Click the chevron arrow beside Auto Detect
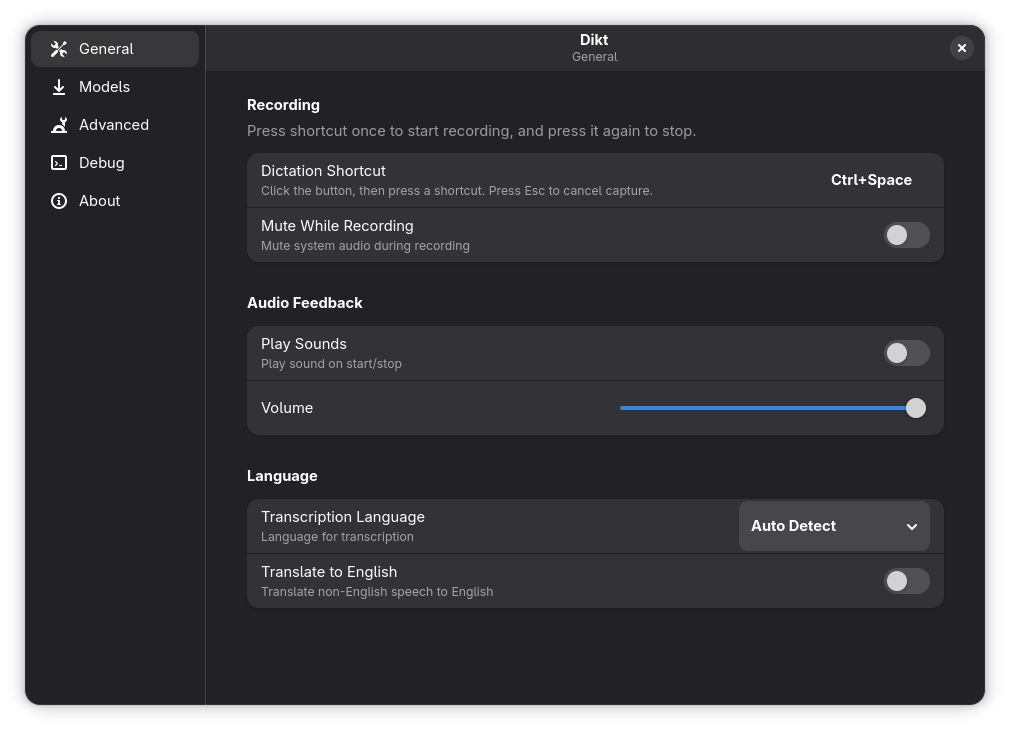 (x=912, y=527)
